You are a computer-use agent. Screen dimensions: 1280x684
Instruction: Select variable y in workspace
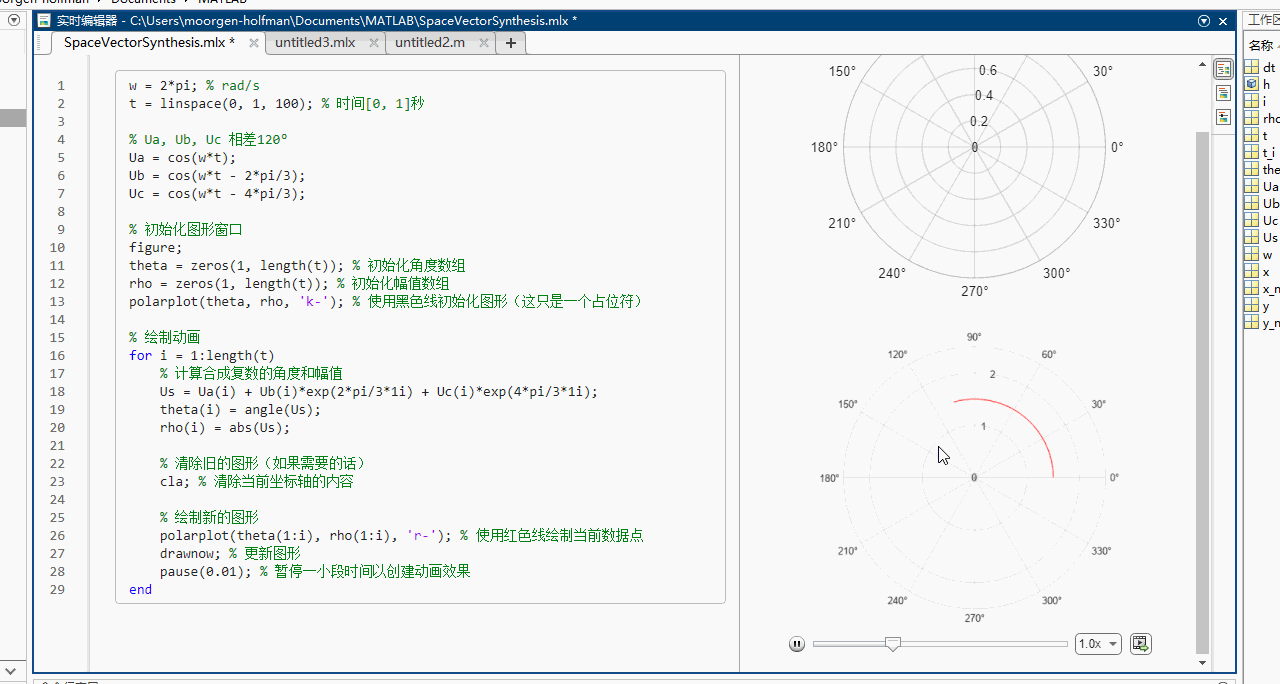coord(1262,305)
